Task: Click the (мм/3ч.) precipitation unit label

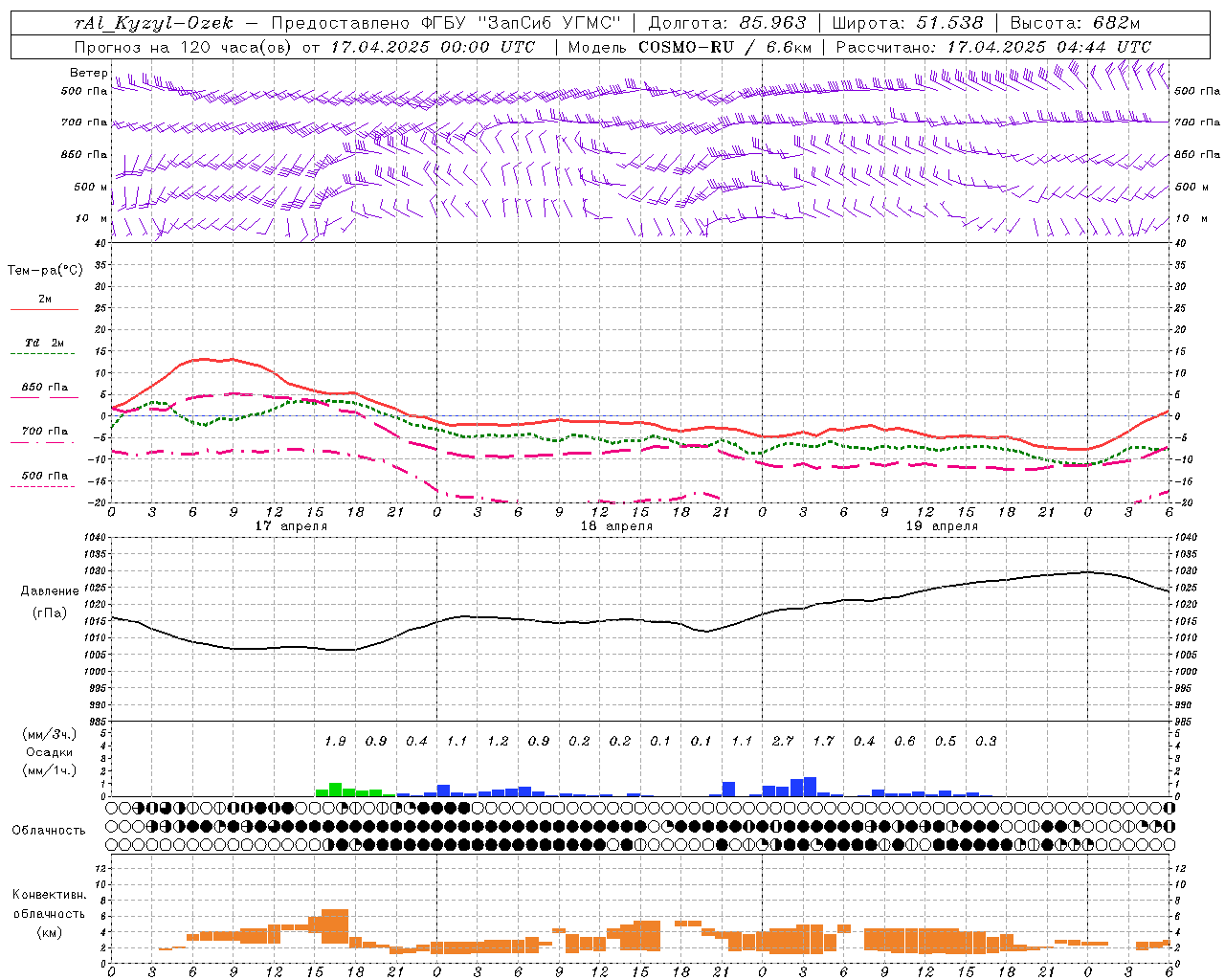Action: tap(50, 734)
